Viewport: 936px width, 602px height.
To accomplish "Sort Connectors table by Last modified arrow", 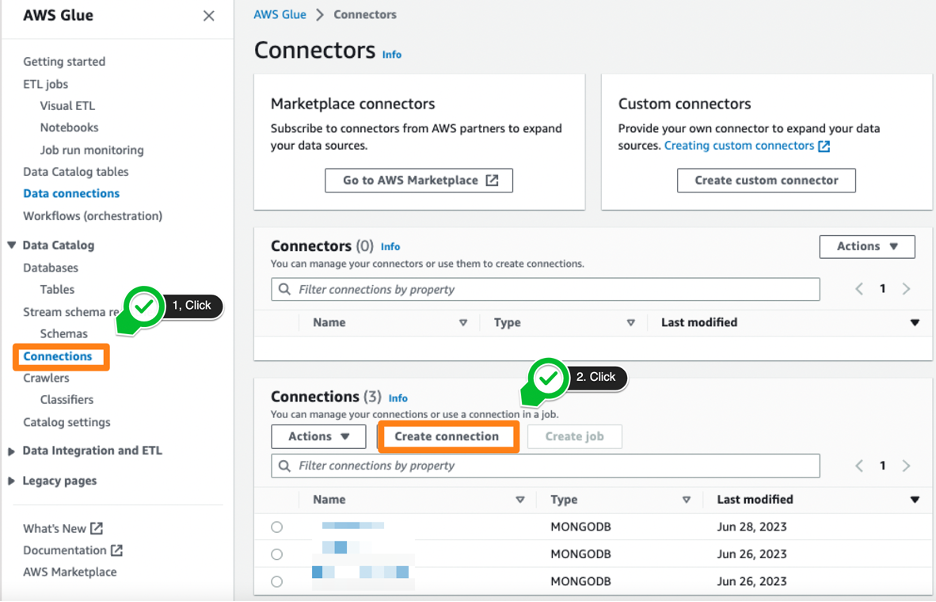I will (x=915, y=322).
